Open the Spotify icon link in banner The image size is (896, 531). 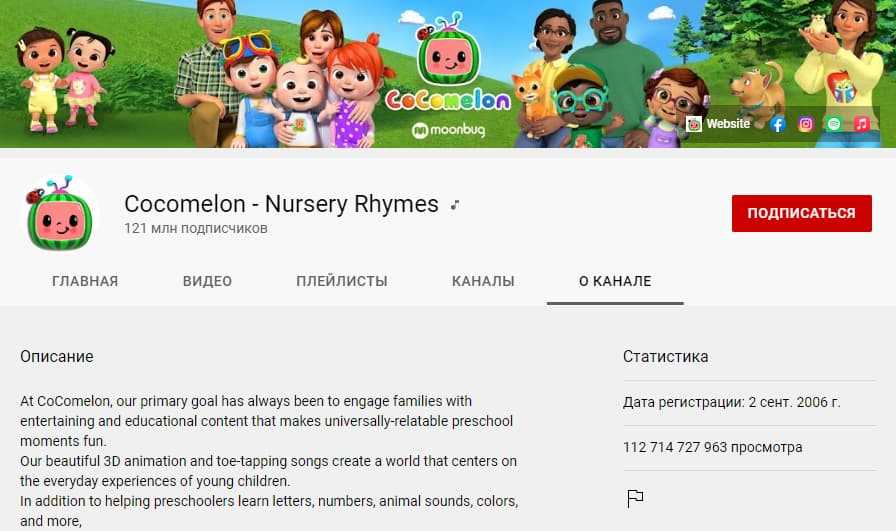(x=834, y=124)
